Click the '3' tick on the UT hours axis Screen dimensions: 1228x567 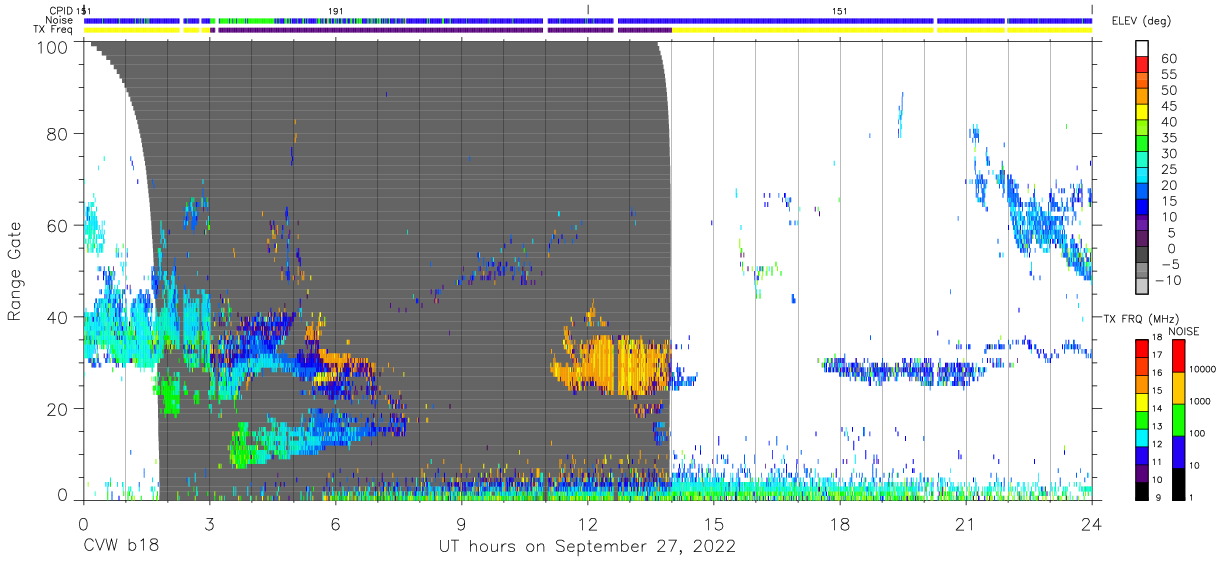pyautogui.click(x=209, y=523)
